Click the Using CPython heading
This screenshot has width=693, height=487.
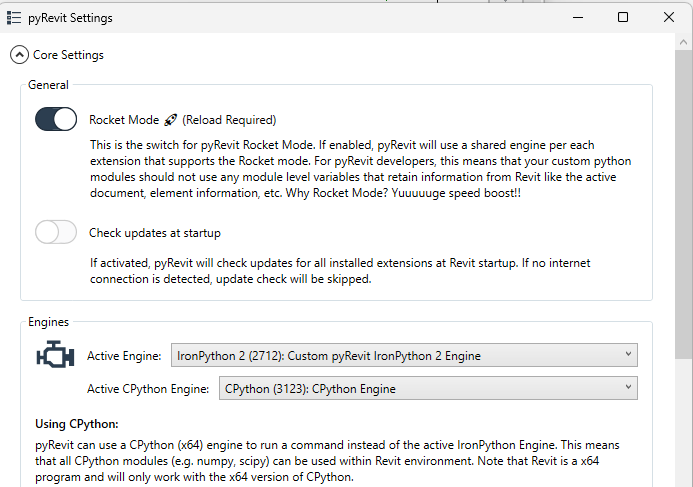[76, 424]
